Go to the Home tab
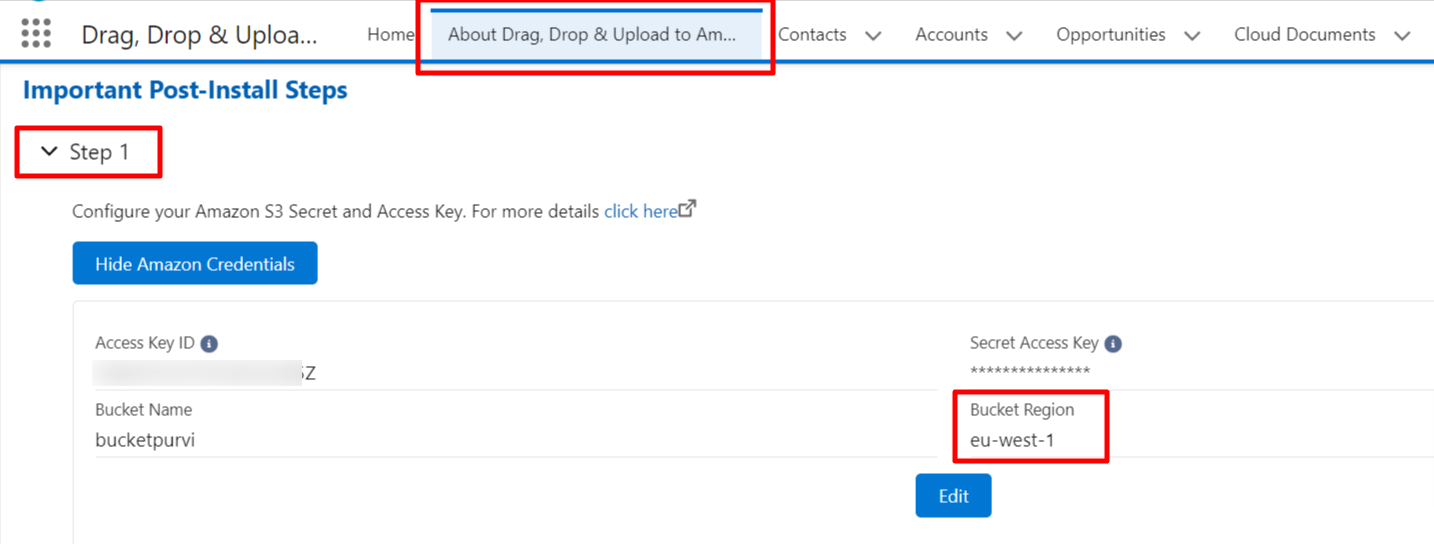The width and height of the screenshot is (1434, 544). click(x=390, y=34)
